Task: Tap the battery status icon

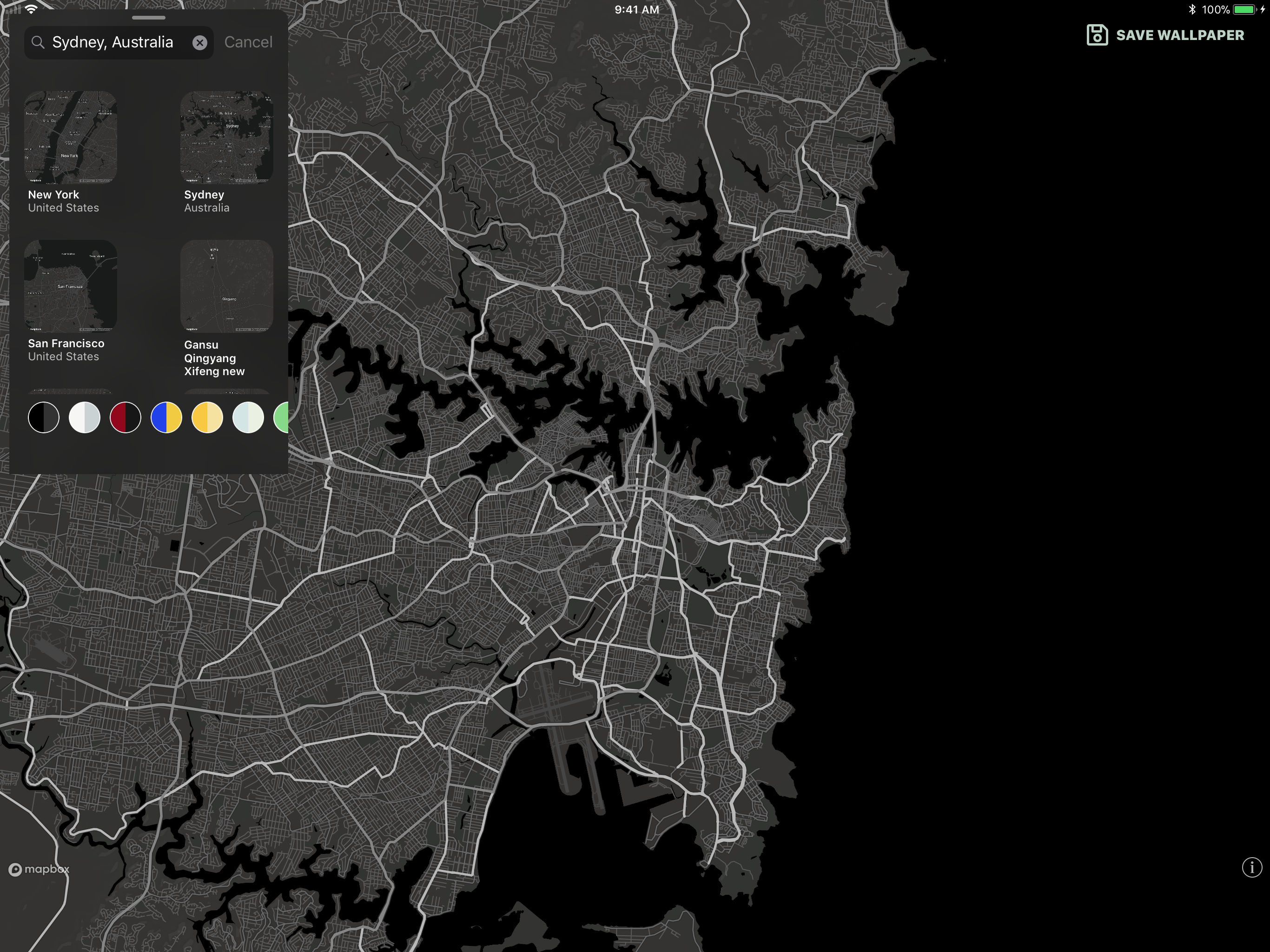Action: point(1244,9)
